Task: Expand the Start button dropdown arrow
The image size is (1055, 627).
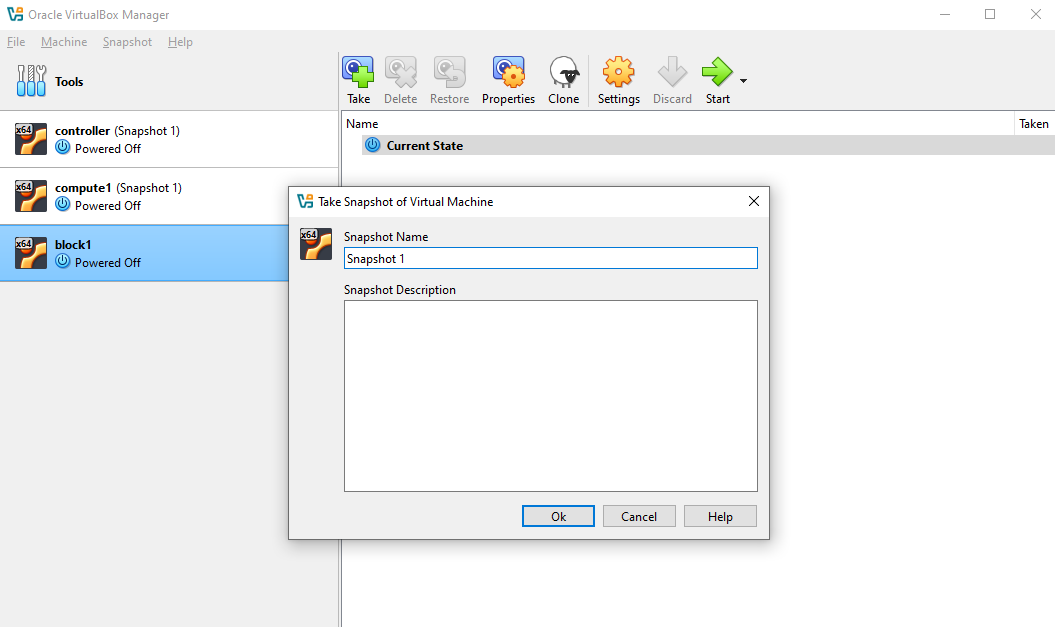Action: point(743,80)
